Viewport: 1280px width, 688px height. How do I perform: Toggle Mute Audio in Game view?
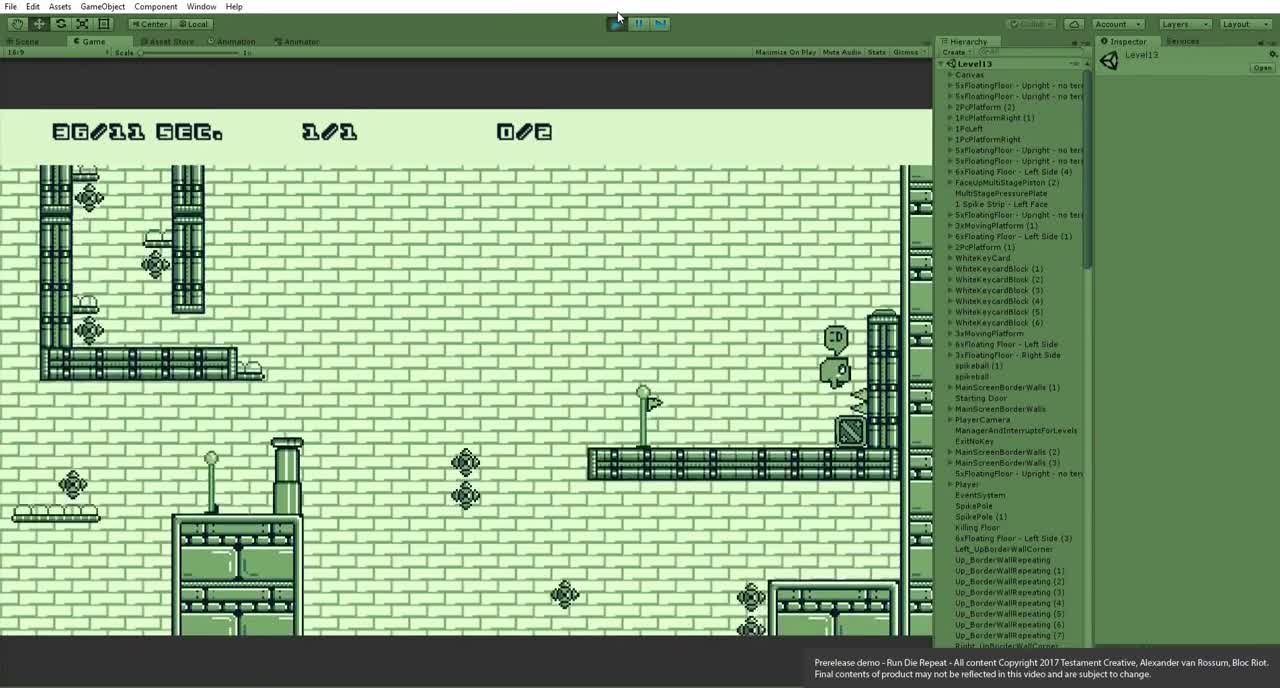(841, 52)
